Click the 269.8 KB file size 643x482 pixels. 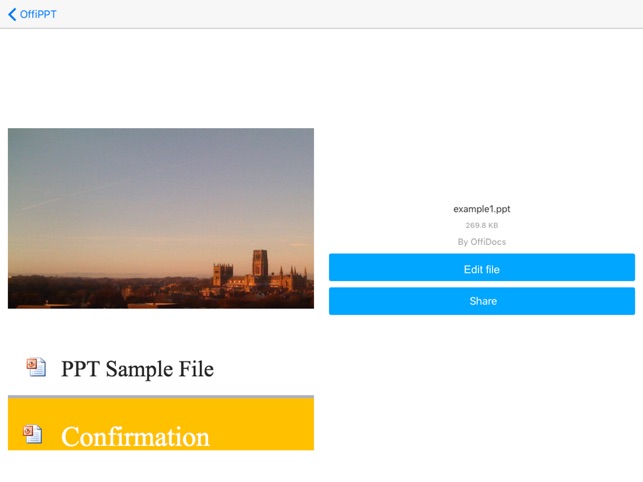(x=482, y=225)
